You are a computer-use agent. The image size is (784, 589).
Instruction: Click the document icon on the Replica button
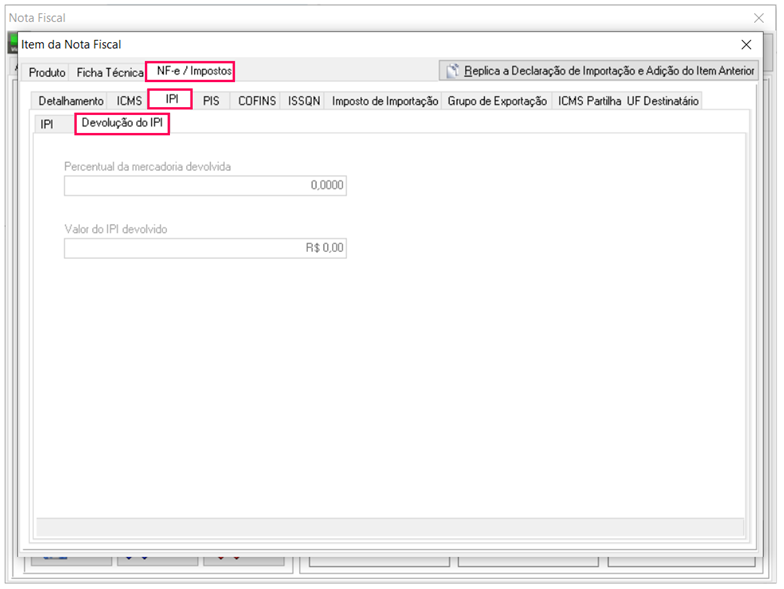point(453,72)
